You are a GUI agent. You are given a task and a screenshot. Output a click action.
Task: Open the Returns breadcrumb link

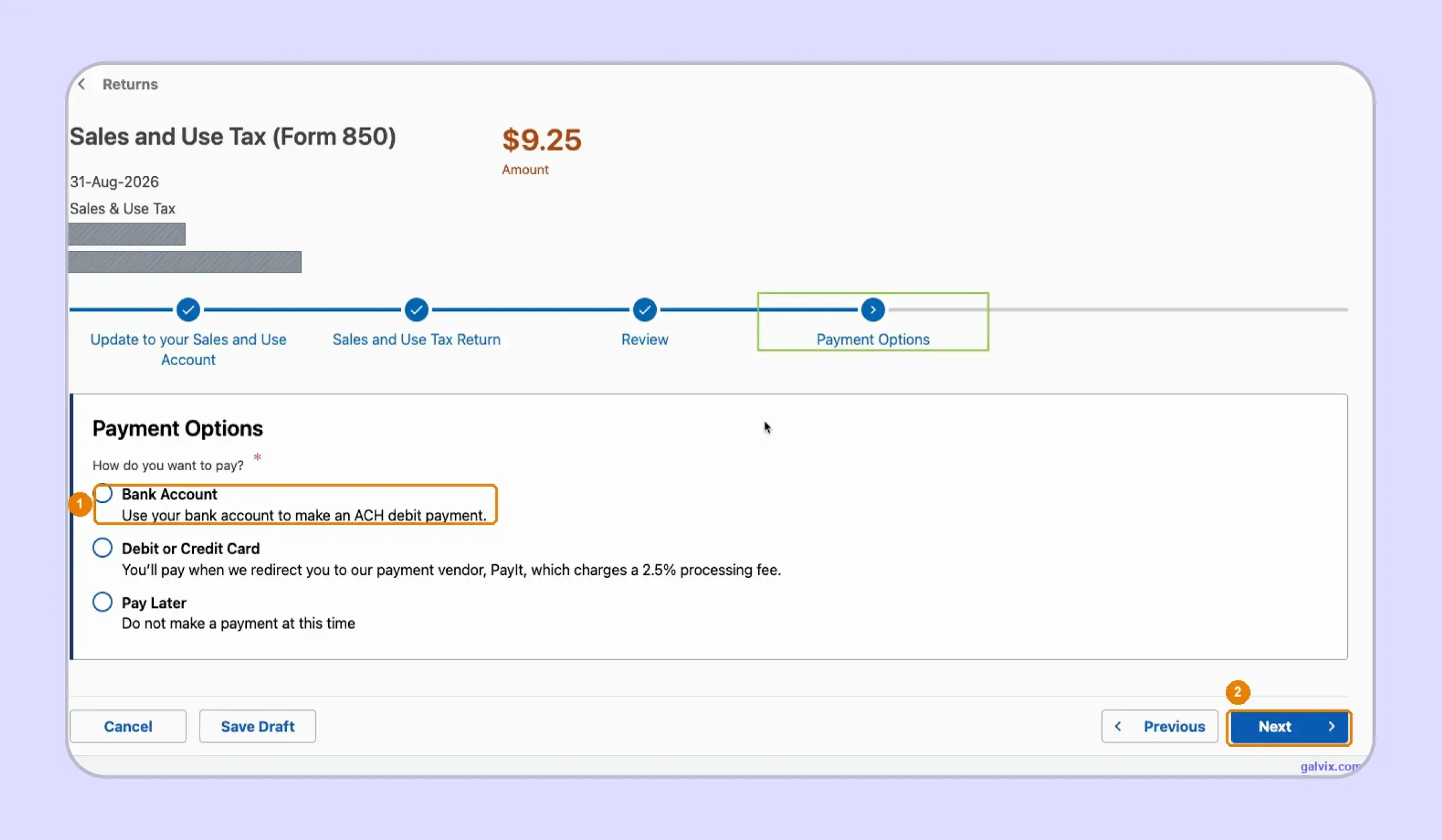point(130,84)
